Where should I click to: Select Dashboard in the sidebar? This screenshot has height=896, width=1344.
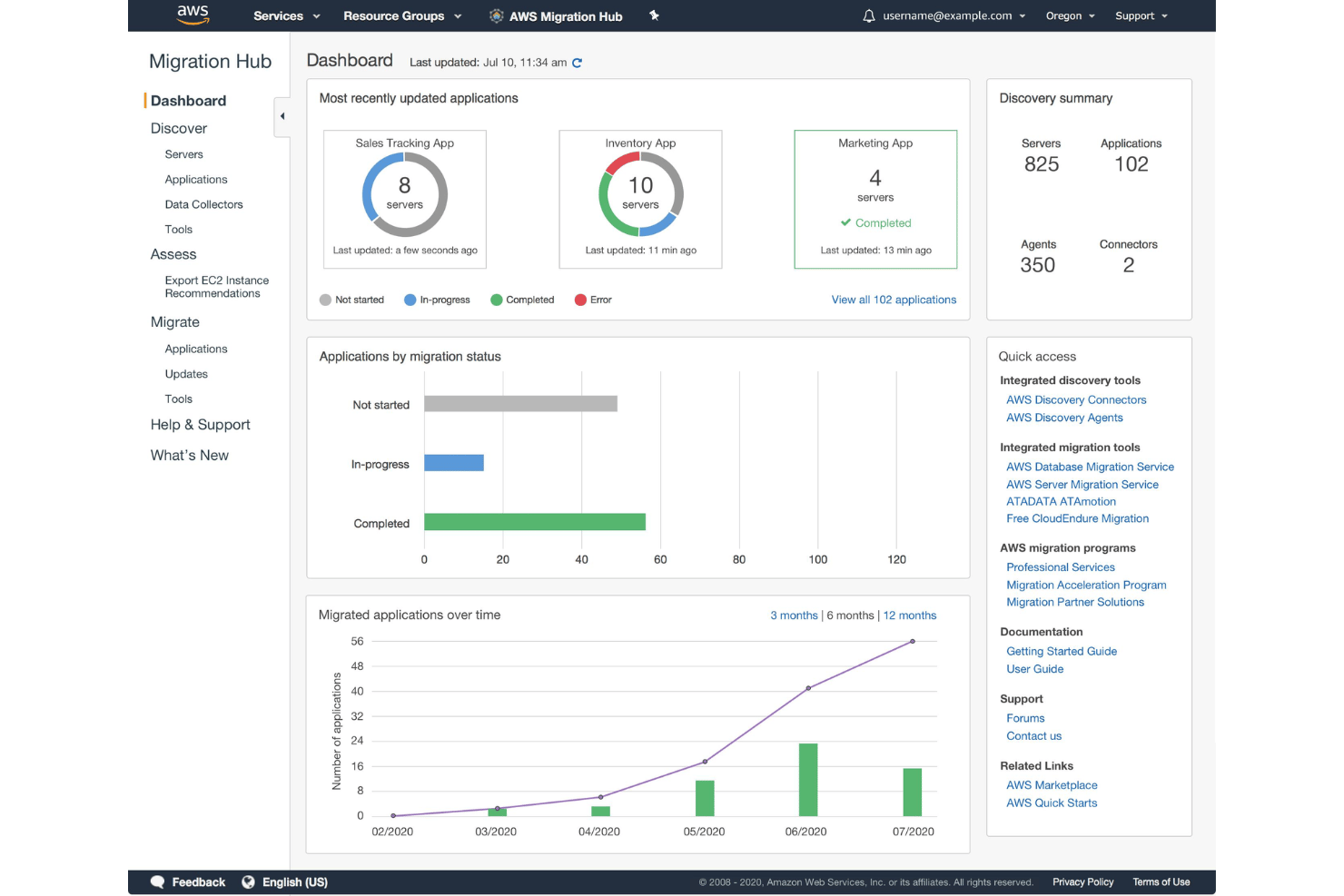click(x=188, y=101)
